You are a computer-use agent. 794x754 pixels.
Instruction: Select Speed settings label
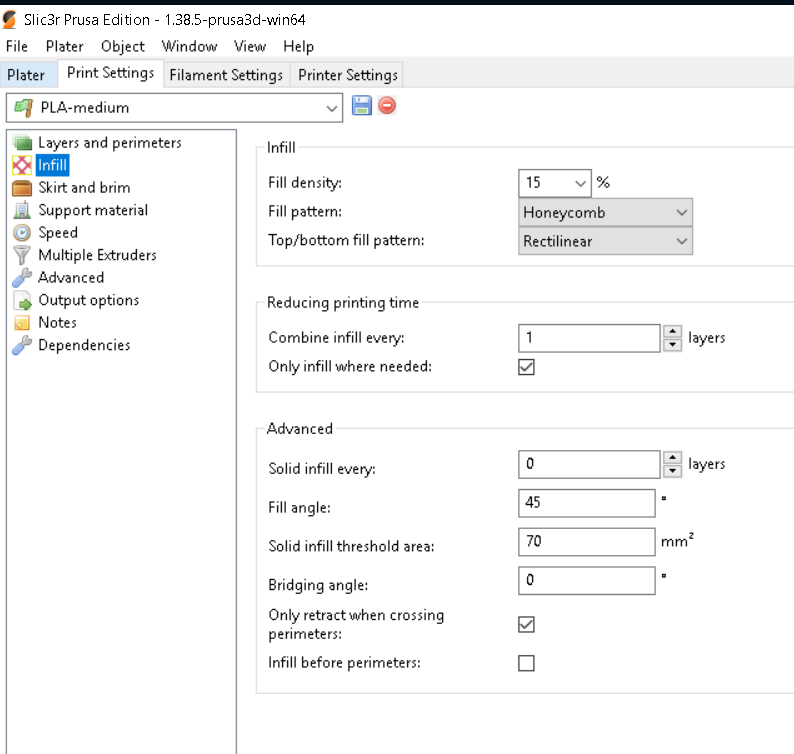click(x=58, y=232)
